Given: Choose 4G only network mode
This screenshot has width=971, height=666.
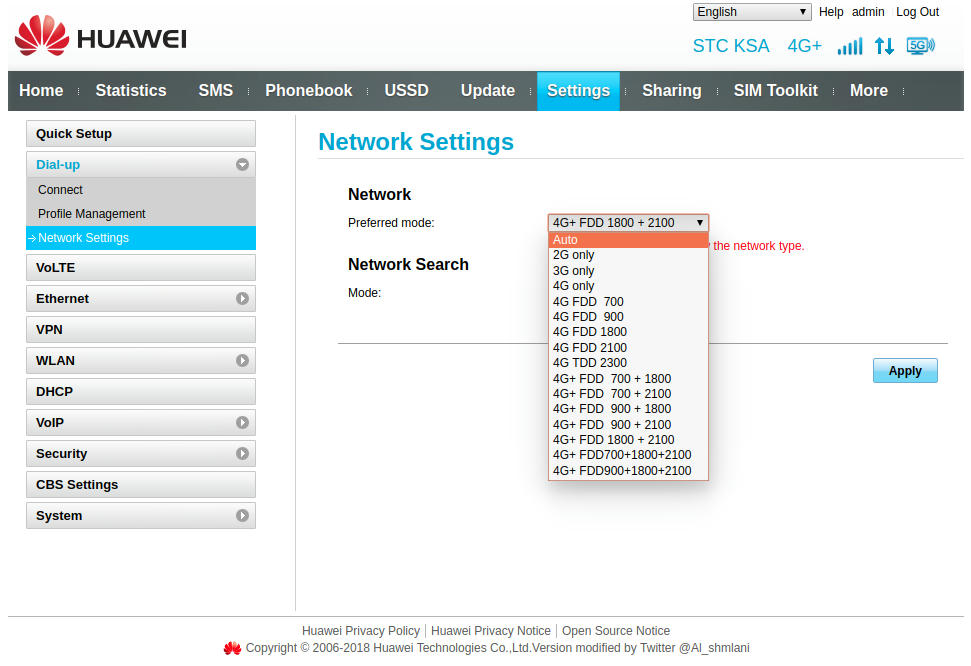Looking at the screenshot, I should click(x=628, y=286).
